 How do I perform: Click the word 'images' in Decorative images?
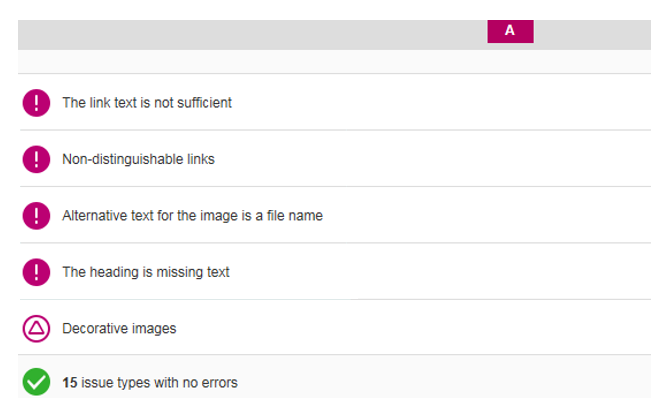click(154, 328)
